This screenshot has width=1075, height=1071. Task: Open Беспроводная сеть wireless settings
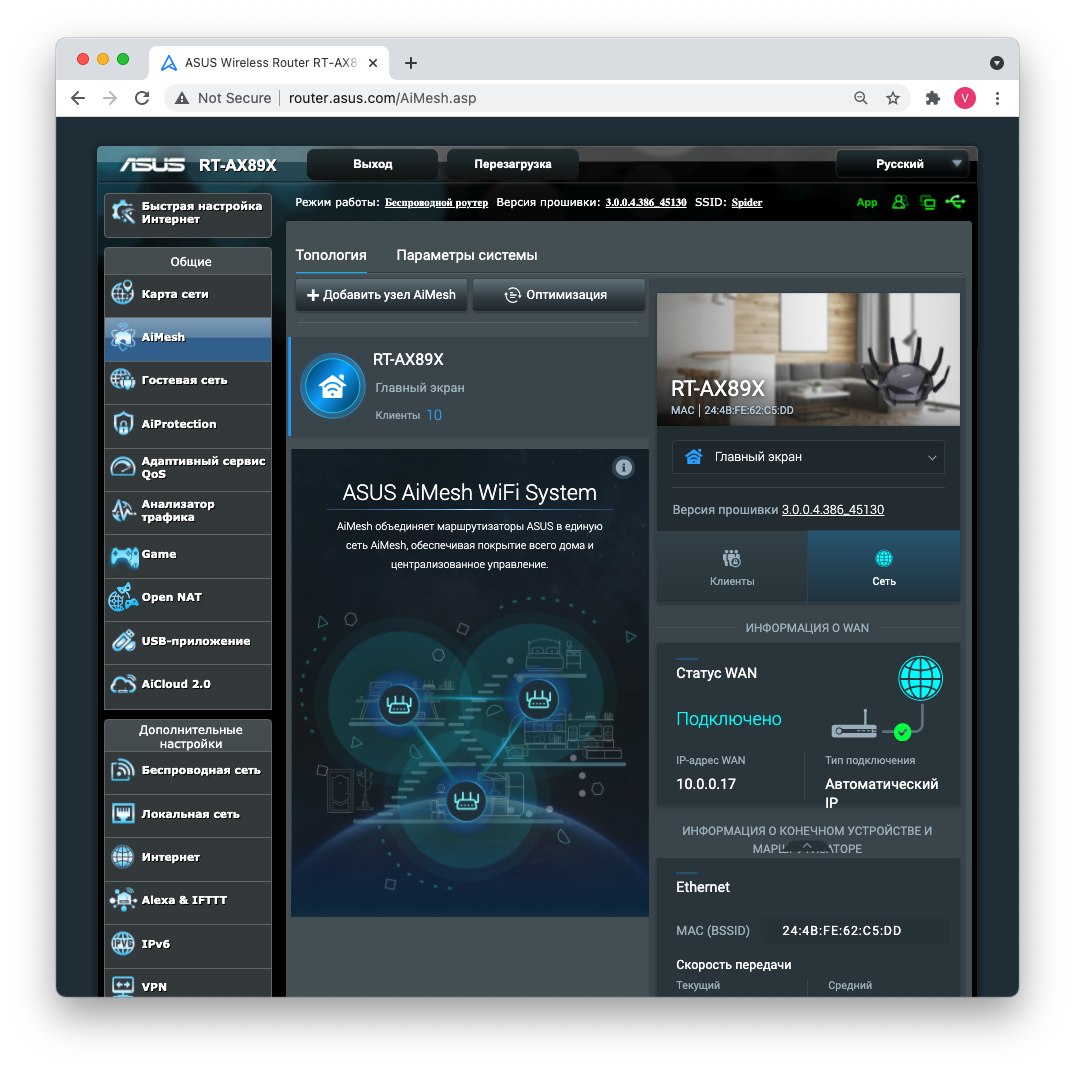pyautogui.click(x=188, y=771)
